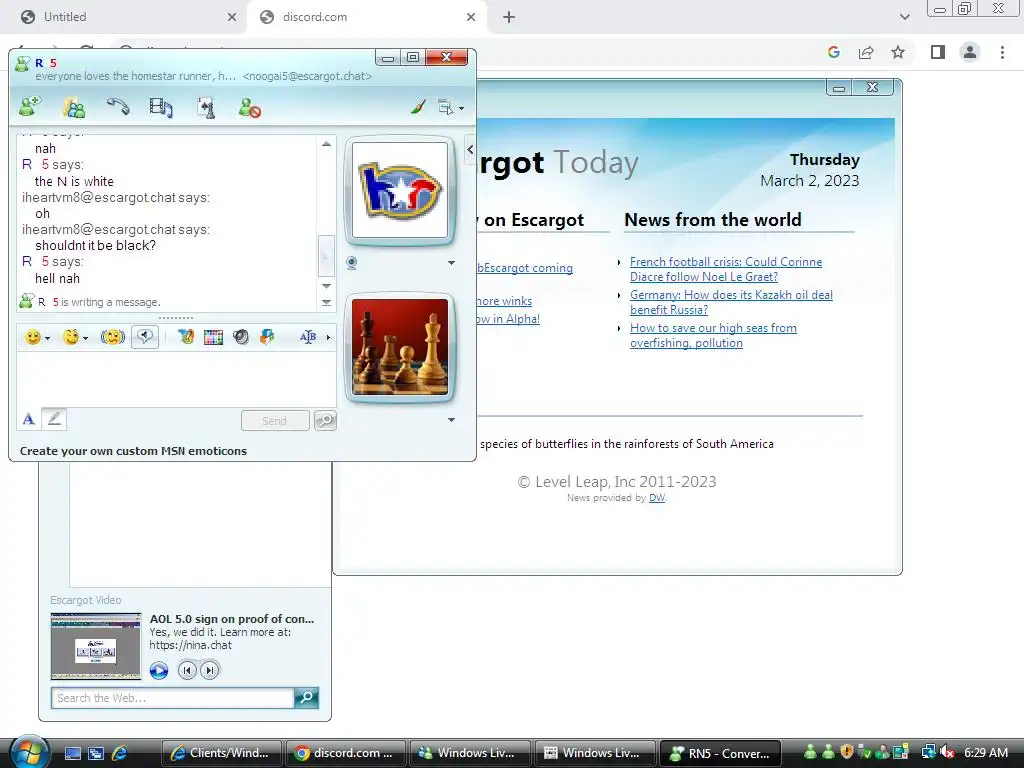1024x768 pixels.
Task: Open a new Chrome tab
Action: 509,17
